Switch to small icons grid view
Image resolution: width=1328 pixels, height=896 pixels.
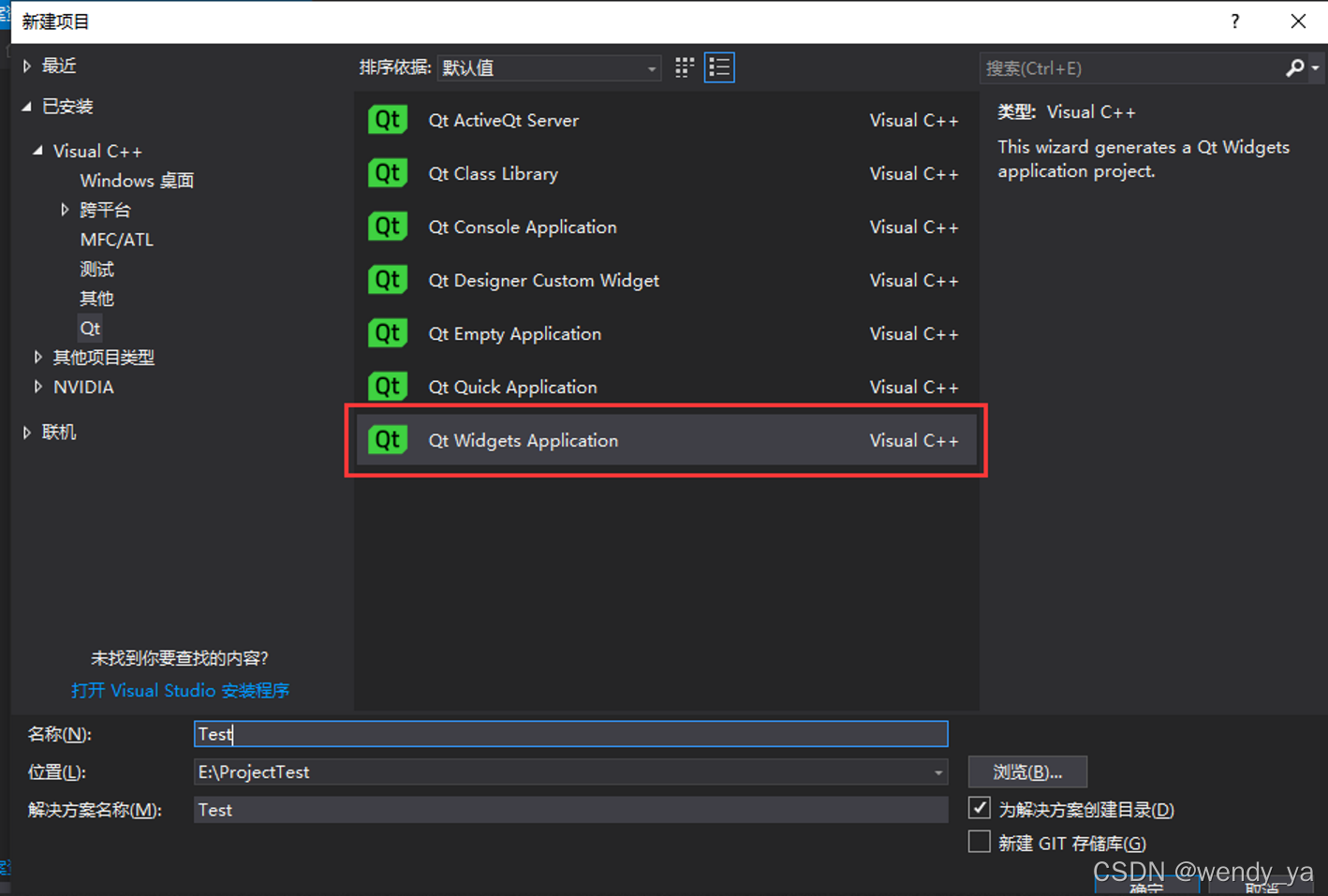tap(685, 67)
